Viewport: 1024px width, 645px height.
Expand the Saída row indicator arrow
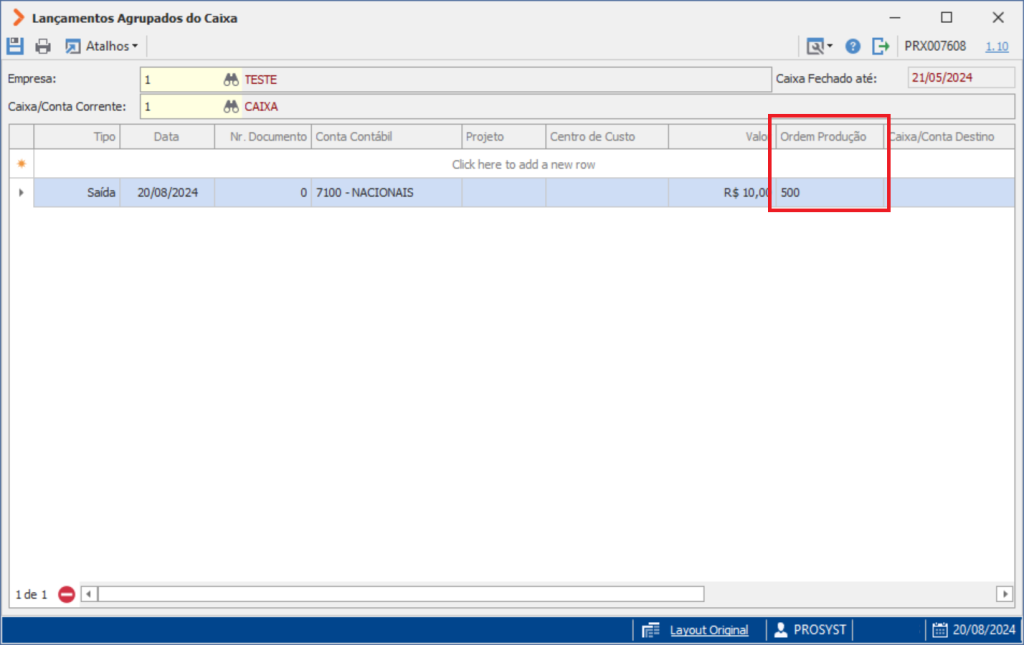click(x=22, y=193)
